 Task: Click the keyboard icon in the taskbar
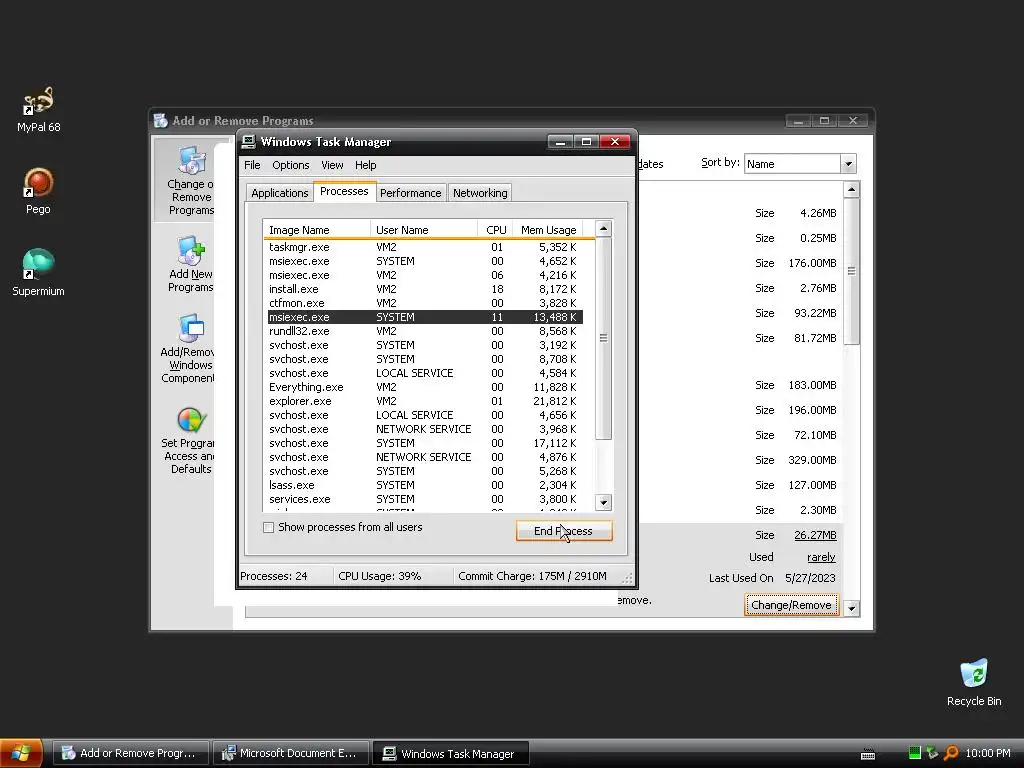[x=868, y=754]
